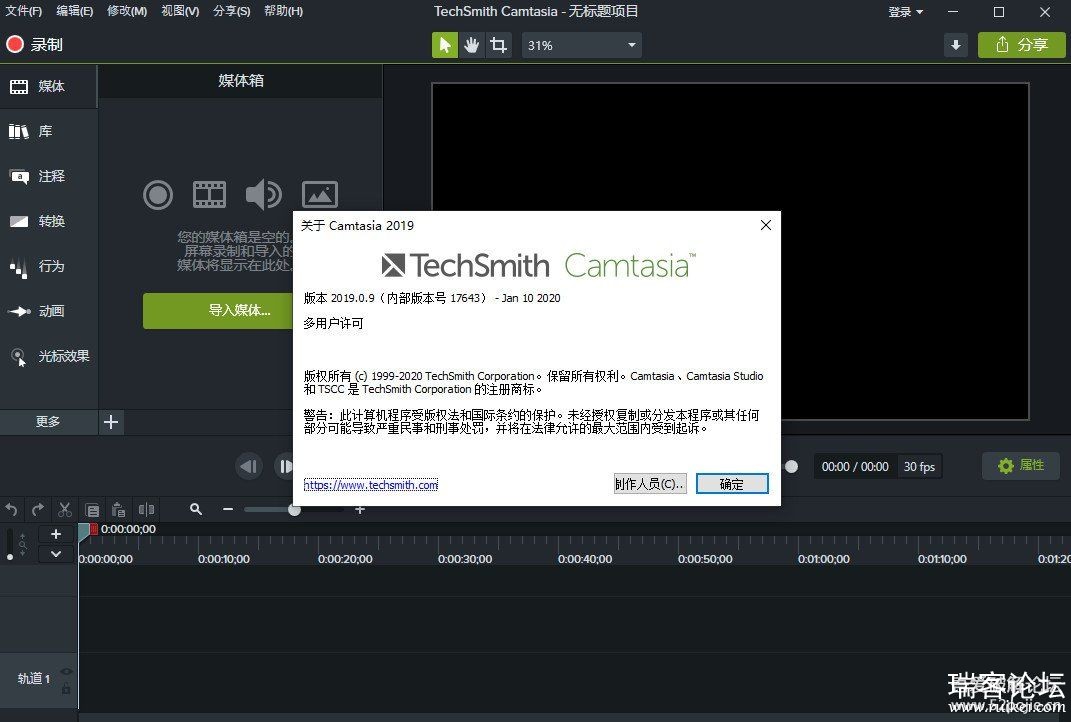Click the previous frame playback button
This screenshot has width=1071, height=722.
pyautogui.click(x=249, y=467)
